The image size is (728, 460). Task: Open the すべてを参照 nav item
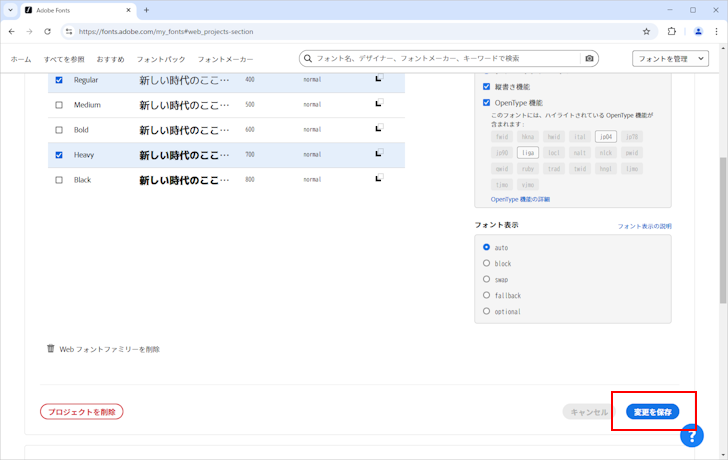(64, 59)
